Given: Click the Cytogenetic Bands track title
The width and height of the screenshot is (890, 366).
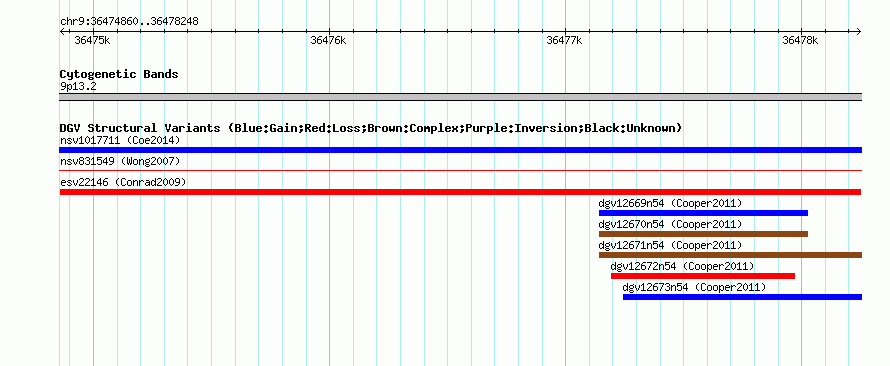Looking at the screenshot, I should pos(119,74).
